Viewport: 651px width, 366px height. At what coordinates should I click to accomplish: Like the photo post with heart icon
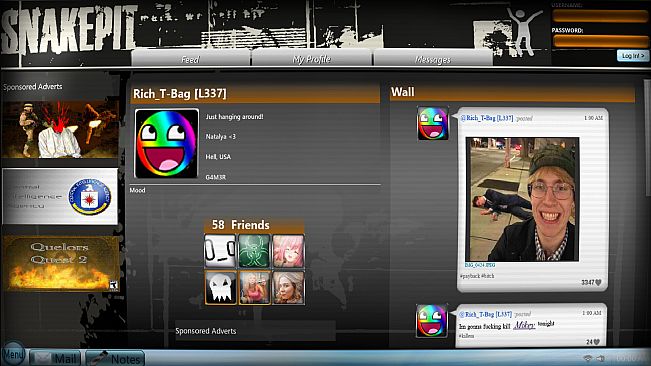(x=598, y=283)
